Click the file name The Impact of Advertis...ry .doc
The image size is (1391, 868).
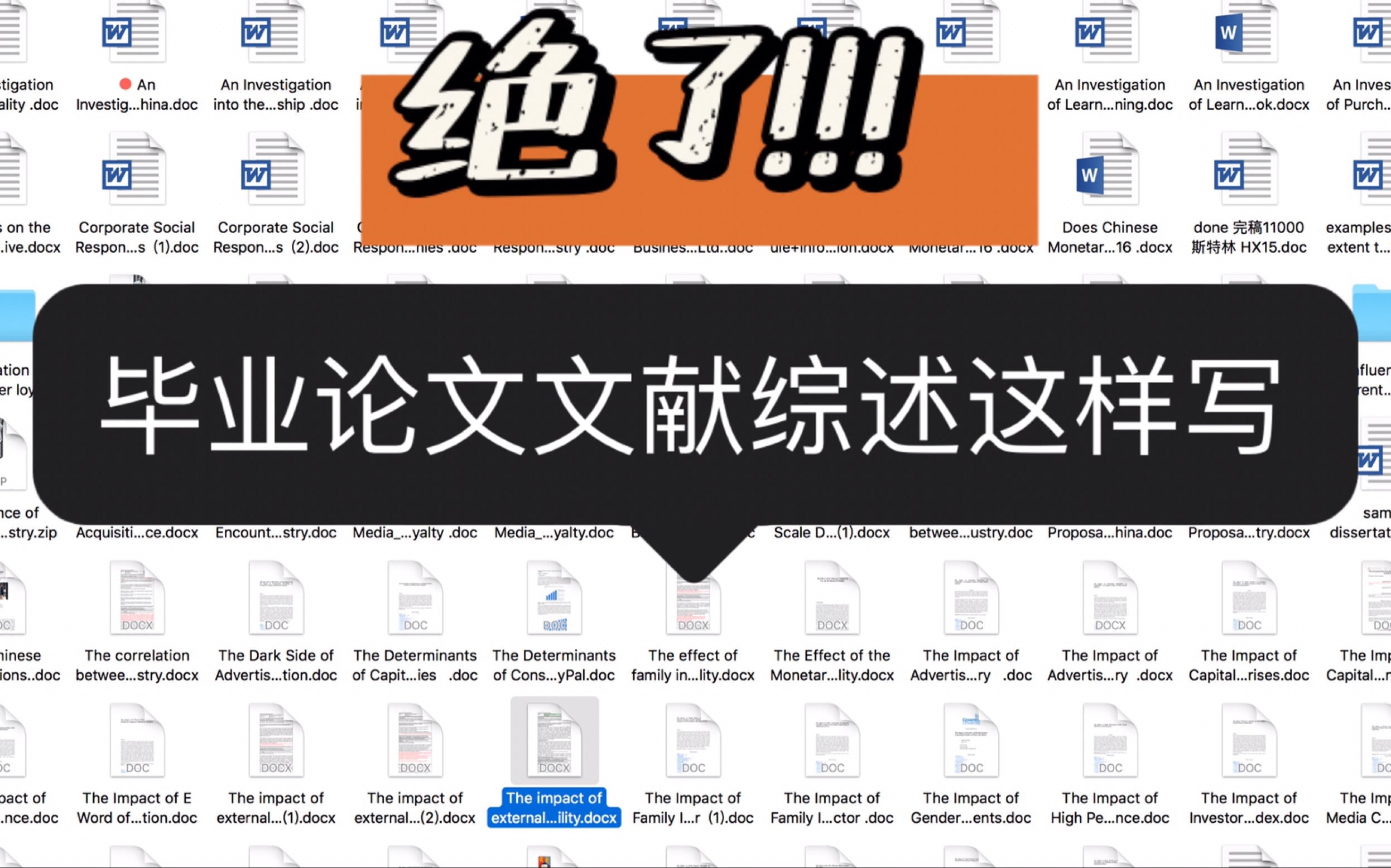[971, 666]
